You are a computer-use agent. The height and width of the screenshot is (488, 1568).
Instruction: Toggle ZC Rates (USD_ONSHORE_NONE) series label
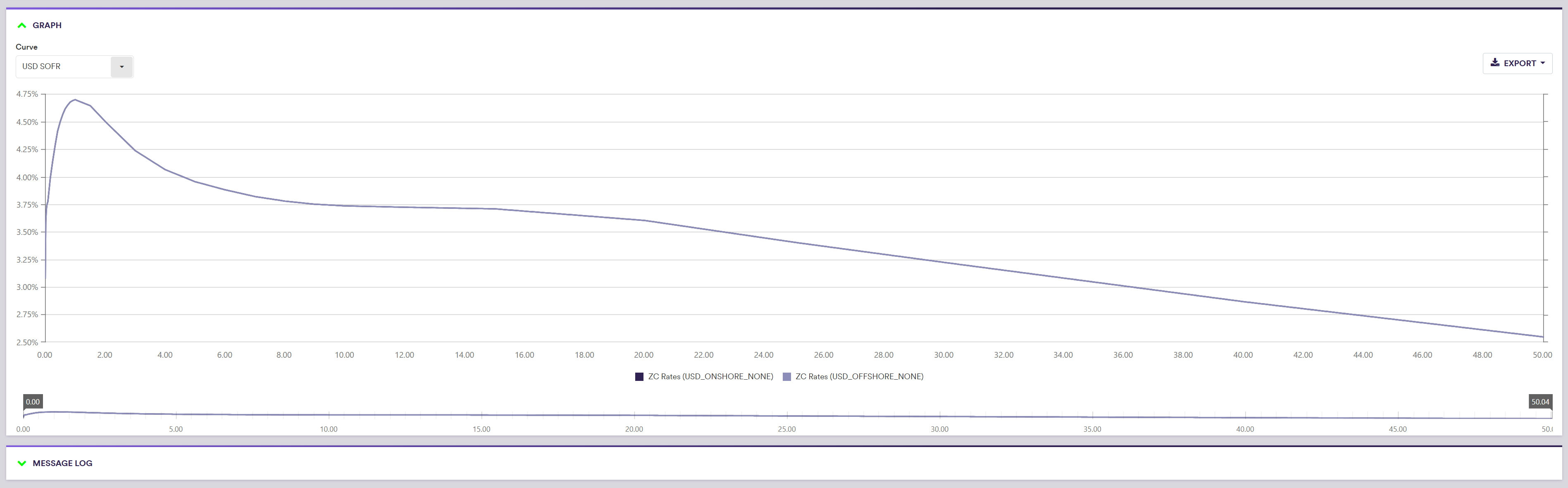tap(710, 376)
